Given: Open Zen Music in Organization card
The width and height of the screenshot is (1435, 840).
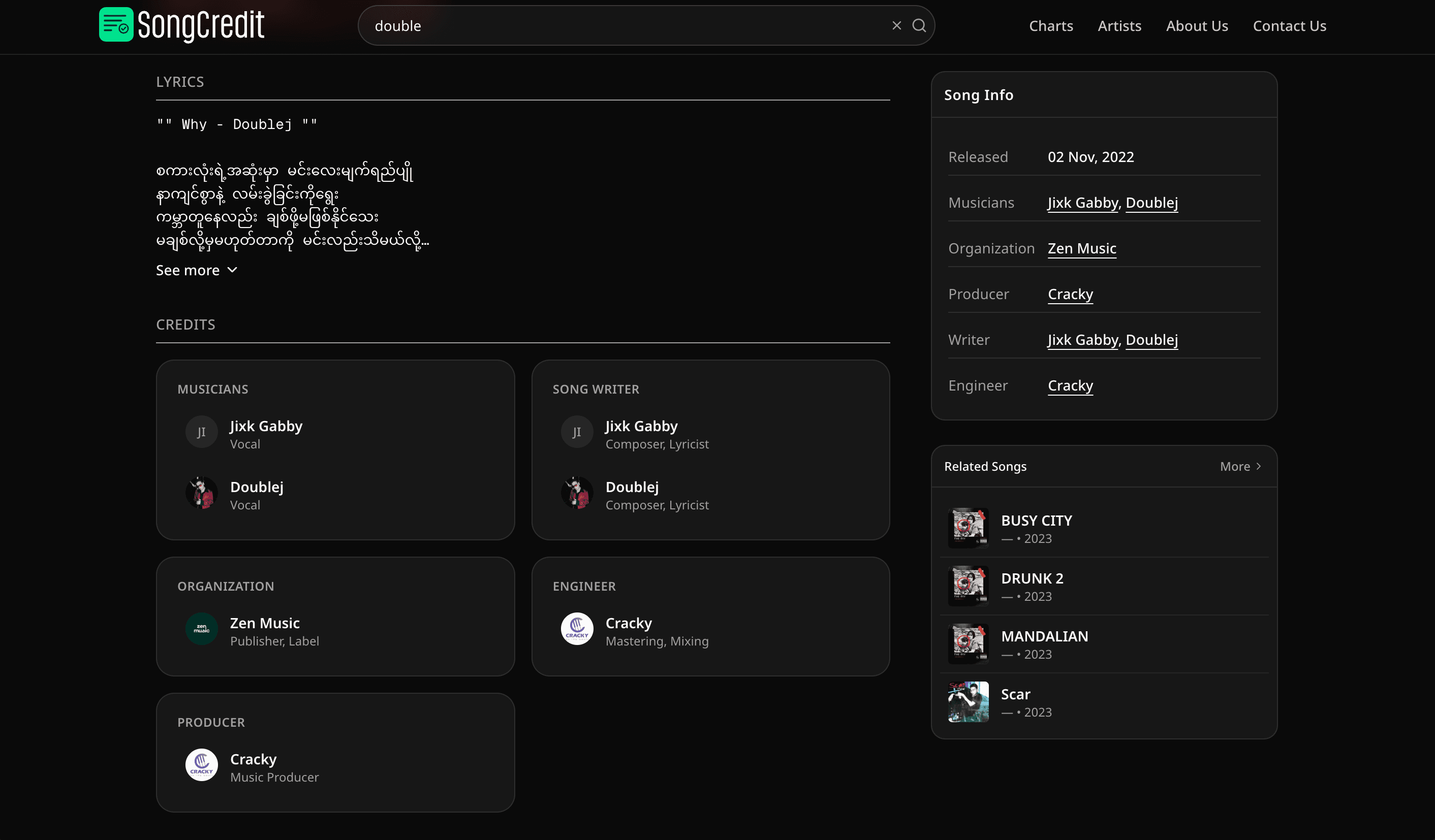Looking at the screenshot, I should tap(265, 623).
